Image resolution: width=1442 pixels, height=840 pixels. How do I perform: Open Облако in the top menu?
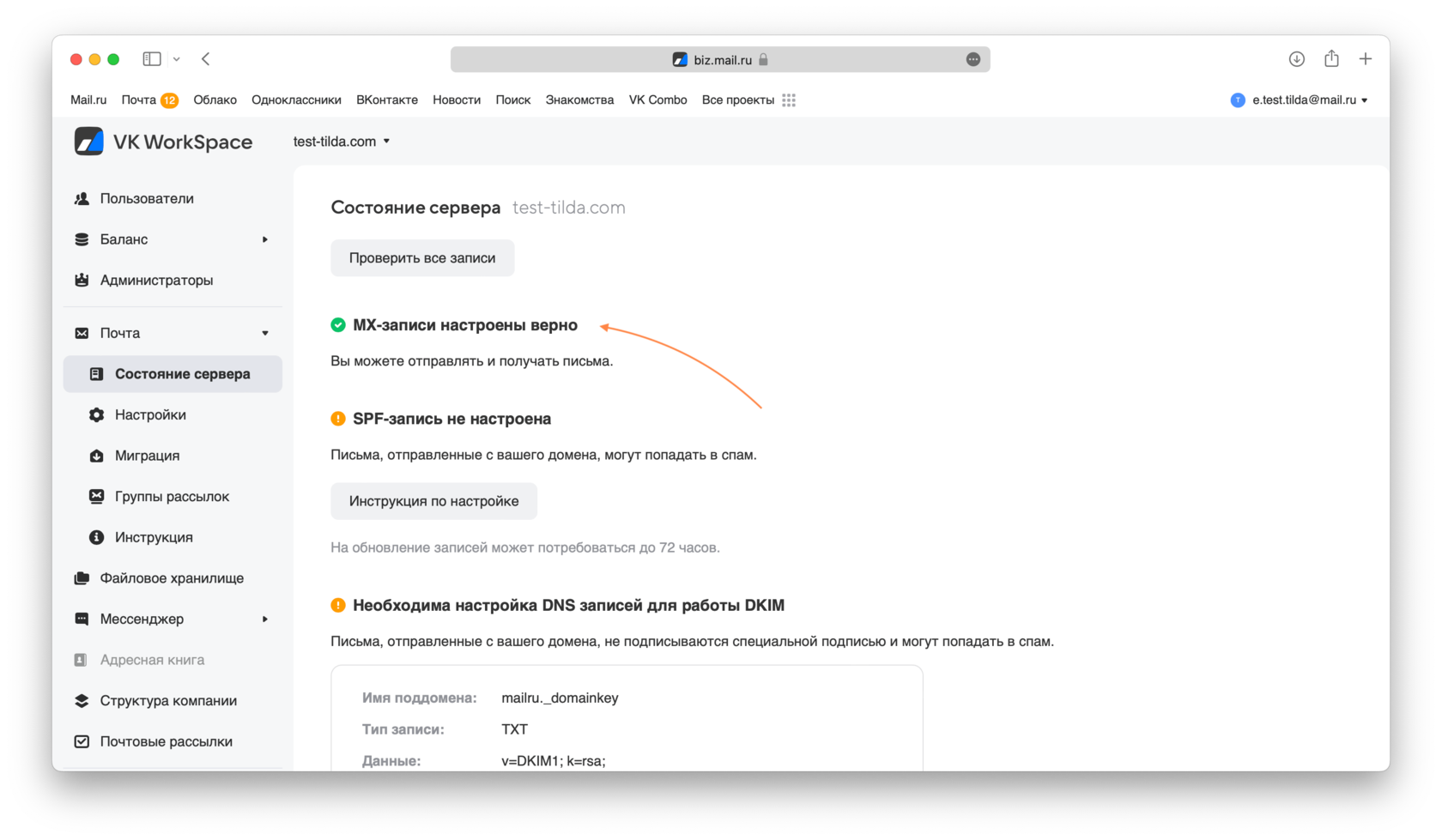tap(215, 100)
